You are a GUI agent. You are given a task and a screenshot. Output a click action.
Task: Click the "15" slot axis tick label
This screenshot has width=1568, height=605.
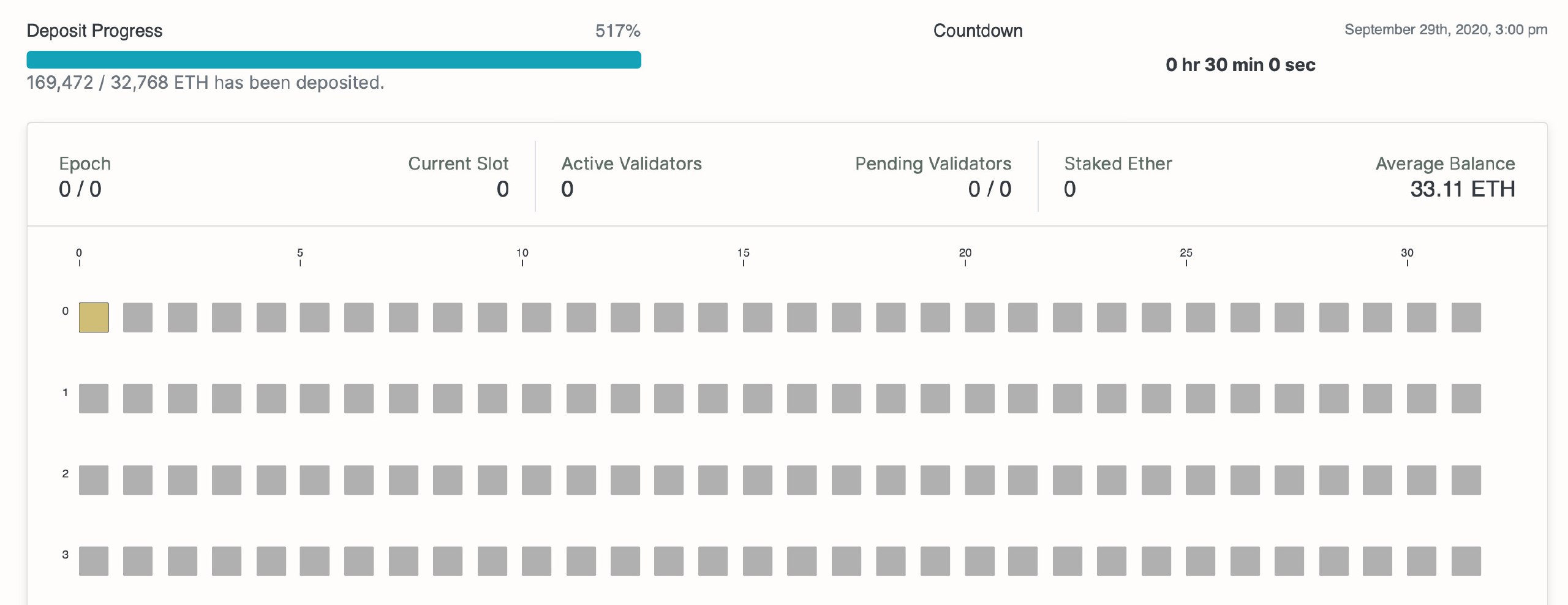(x=744, y=253)
